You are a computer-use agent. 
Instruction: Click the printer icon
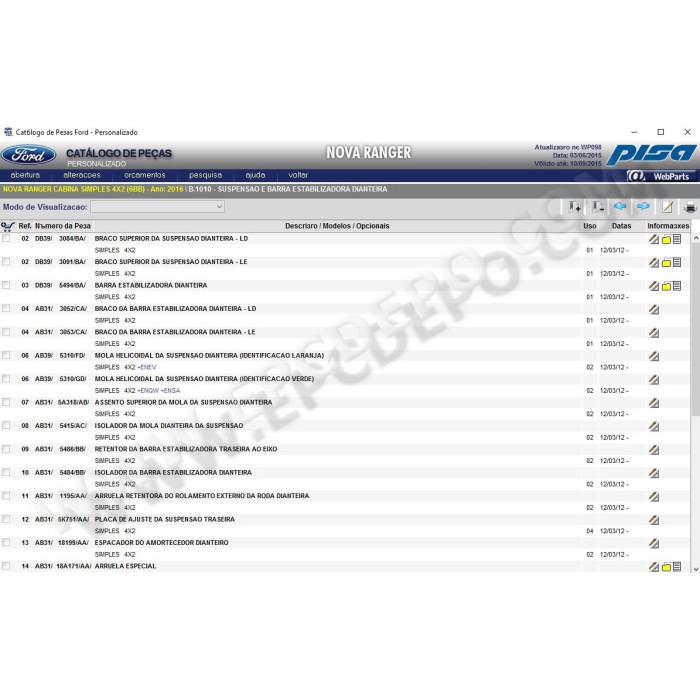690,207
